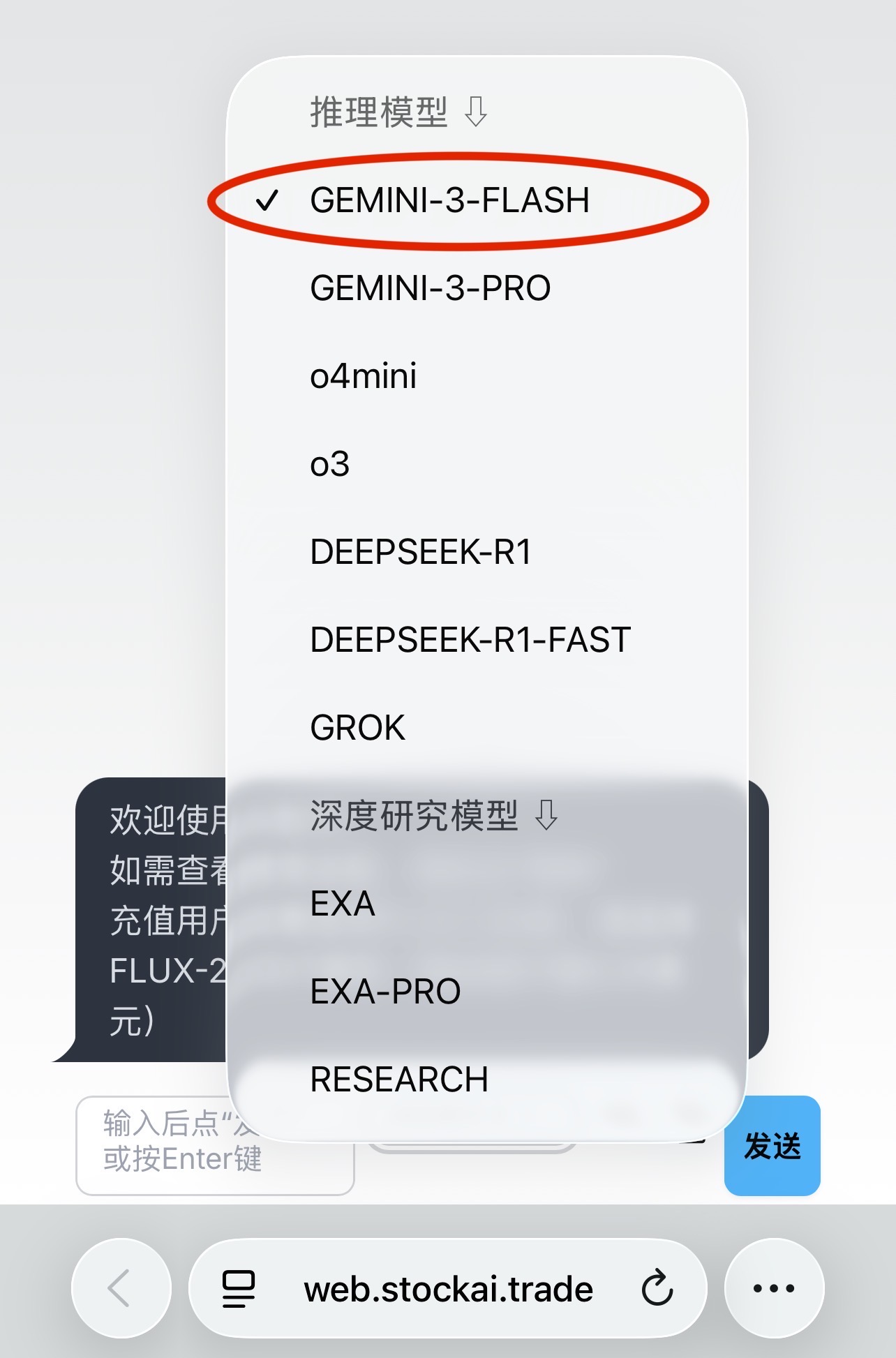
Task: Choose GEMINI-3-PRO model
Action: (431, 288)
